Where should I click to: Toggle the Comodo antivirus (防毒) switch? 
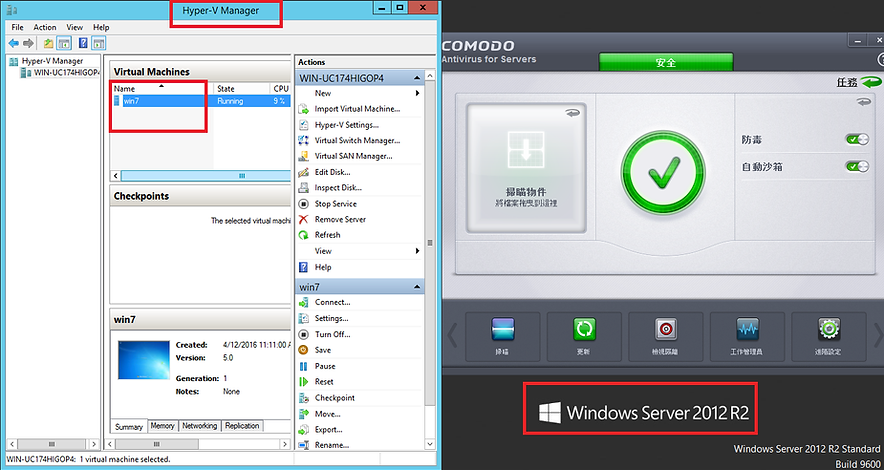857,139
